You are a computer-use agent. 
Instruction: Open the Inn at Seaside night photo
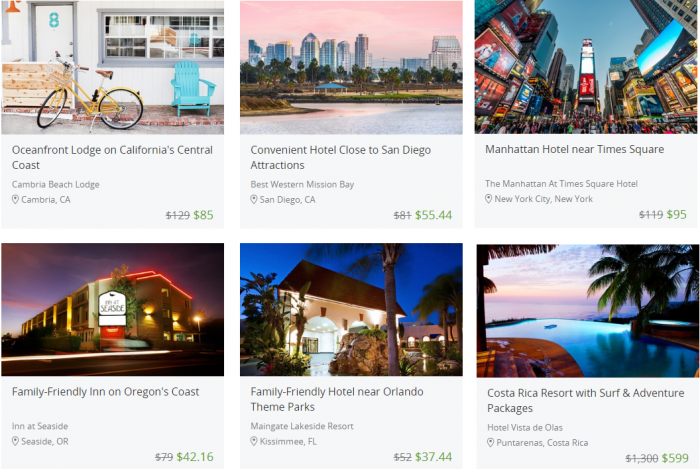pyautogui.click(x=112, y=310)
